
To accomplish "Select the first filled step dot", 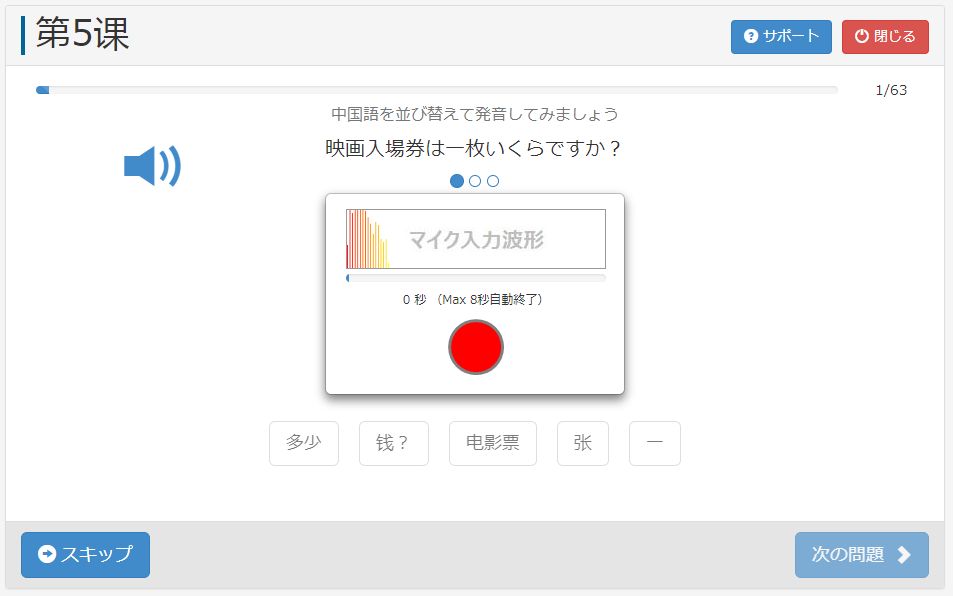I will tap(457, 181).
